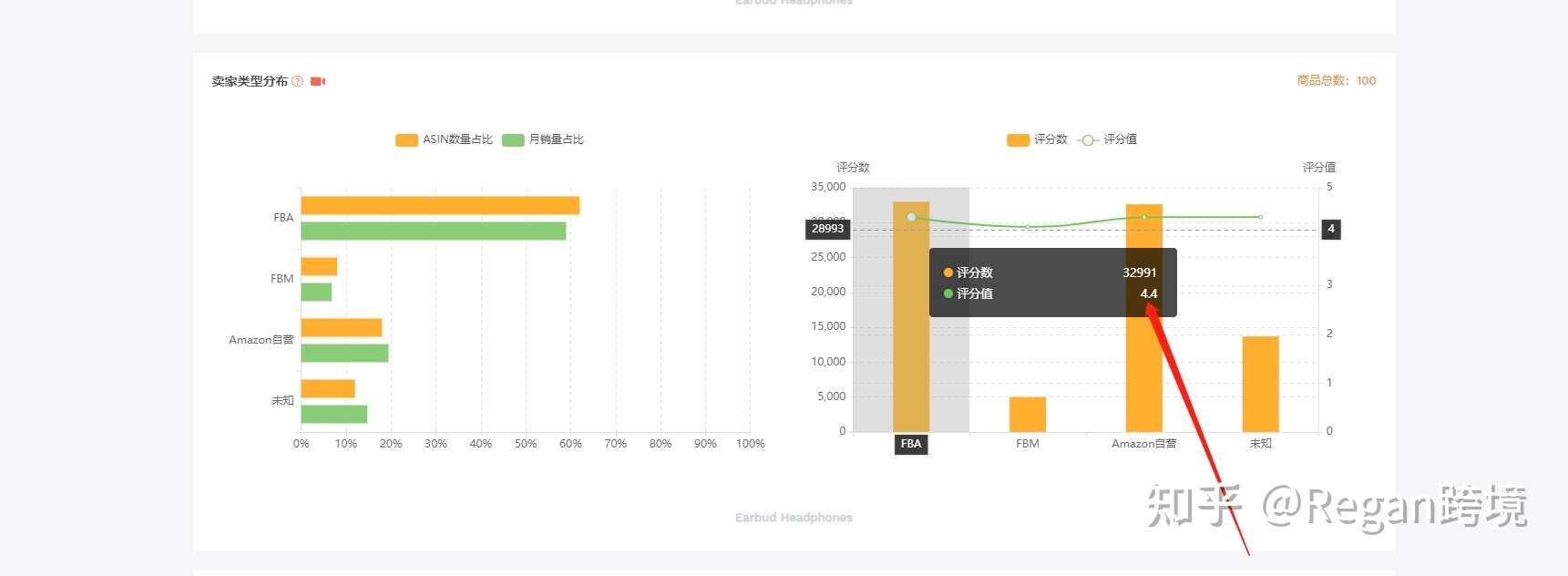Click the FBM x-axis label in rating chart
The image size is (1568, 576).
tap(1028, 444)
